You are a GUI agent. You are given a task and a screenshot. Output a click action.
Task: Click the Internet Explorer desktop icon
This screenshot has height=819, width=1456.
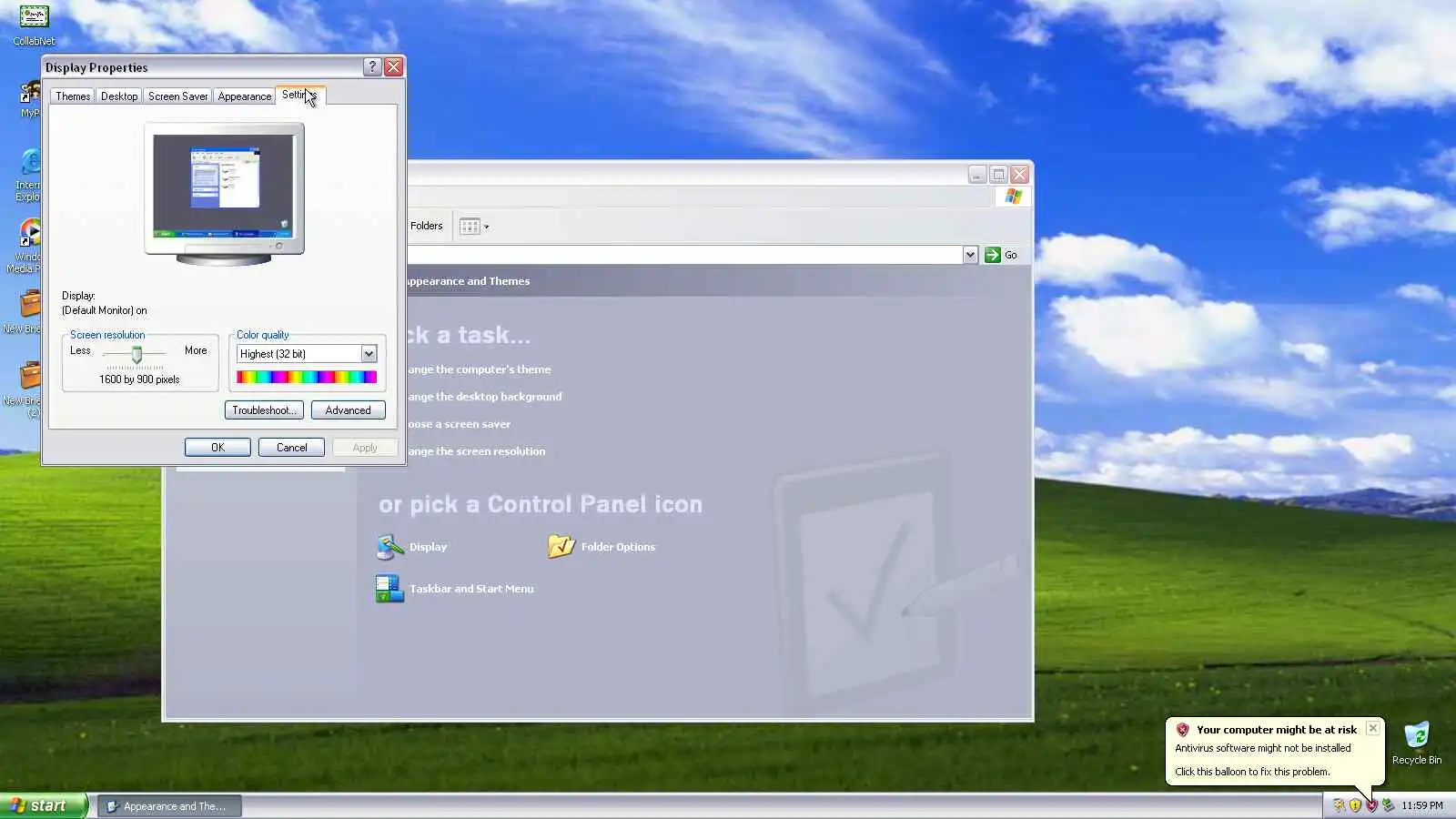point(29,164)
